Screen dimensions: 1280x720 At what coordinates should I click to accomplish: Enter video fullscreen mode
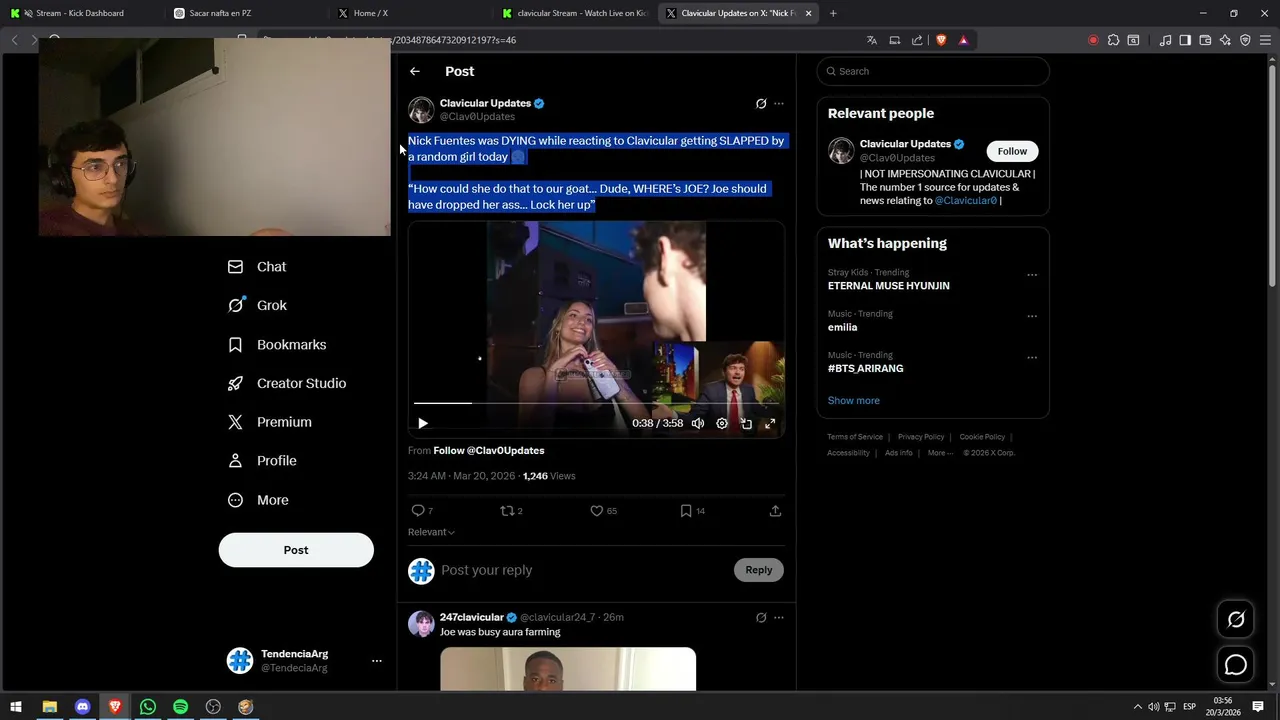coord(770,423)
